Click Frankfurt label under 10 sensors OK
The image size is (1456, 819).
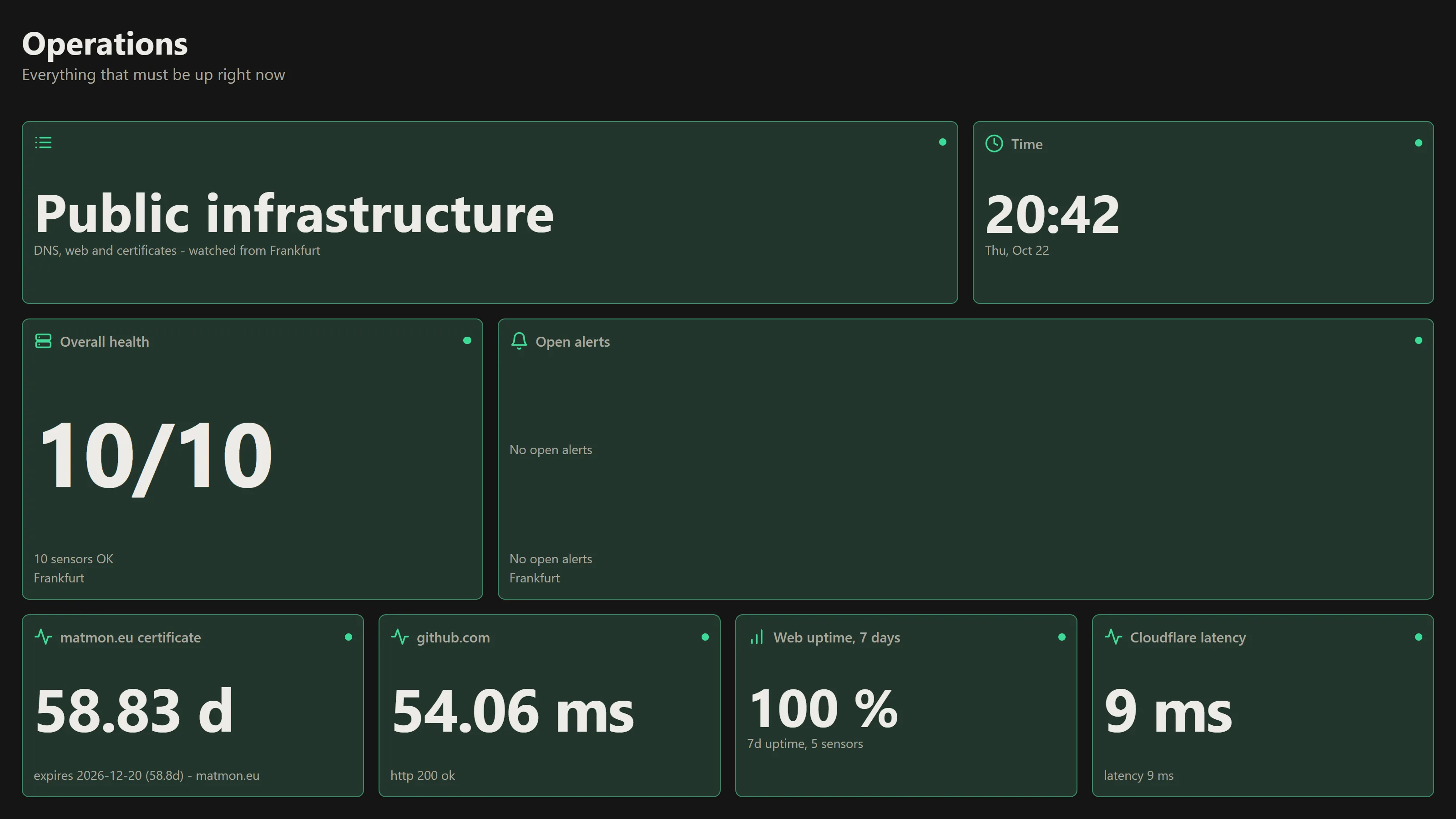point(59,578)
